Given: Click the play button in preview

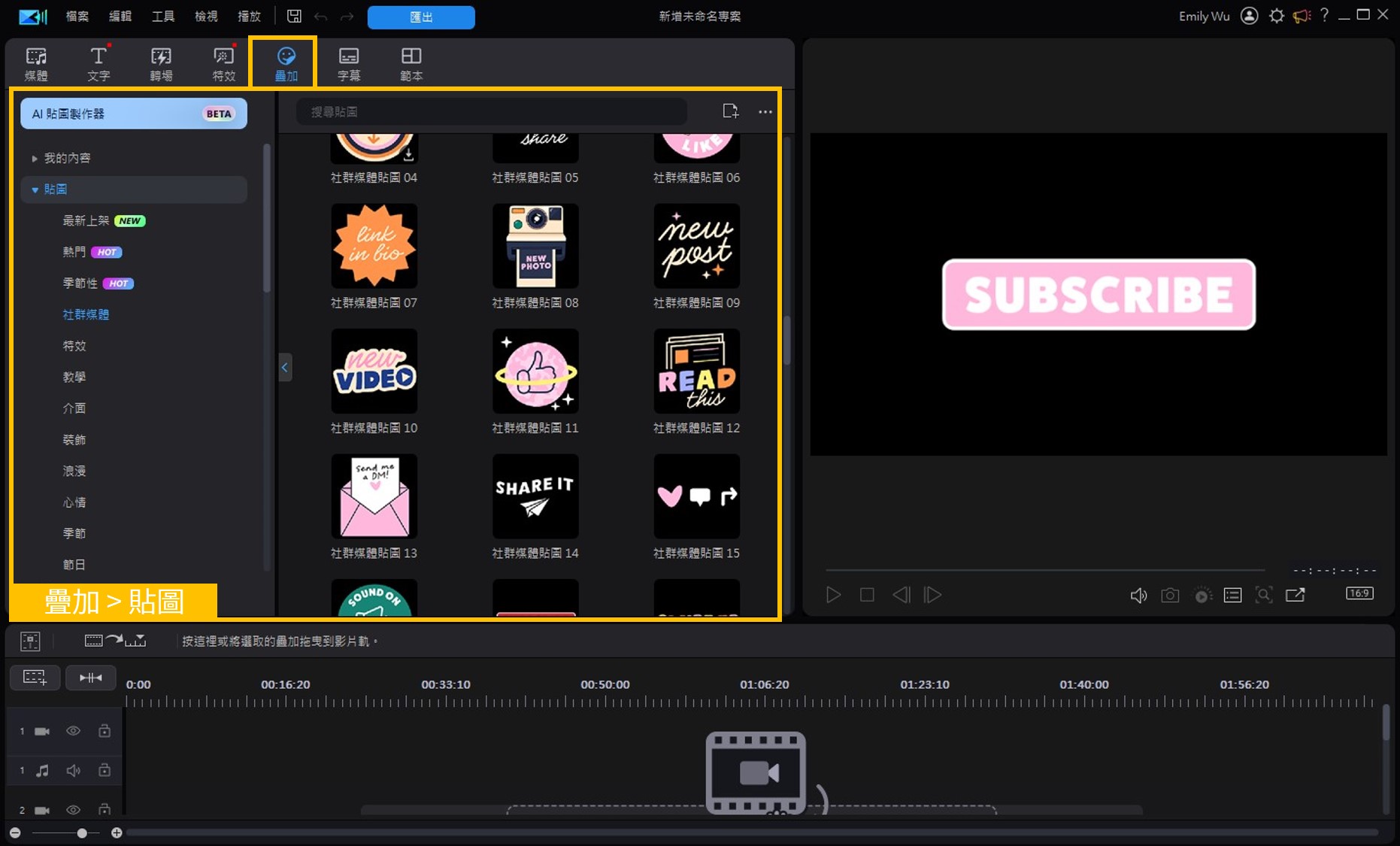Looking at the screenshot, I should [x=833, y=595].
